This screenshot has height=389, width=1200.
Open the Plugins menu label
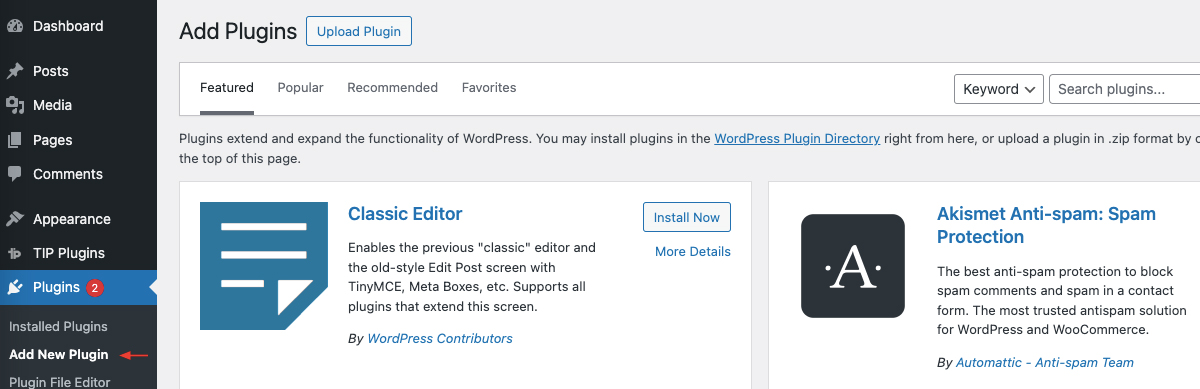(56, 288)
